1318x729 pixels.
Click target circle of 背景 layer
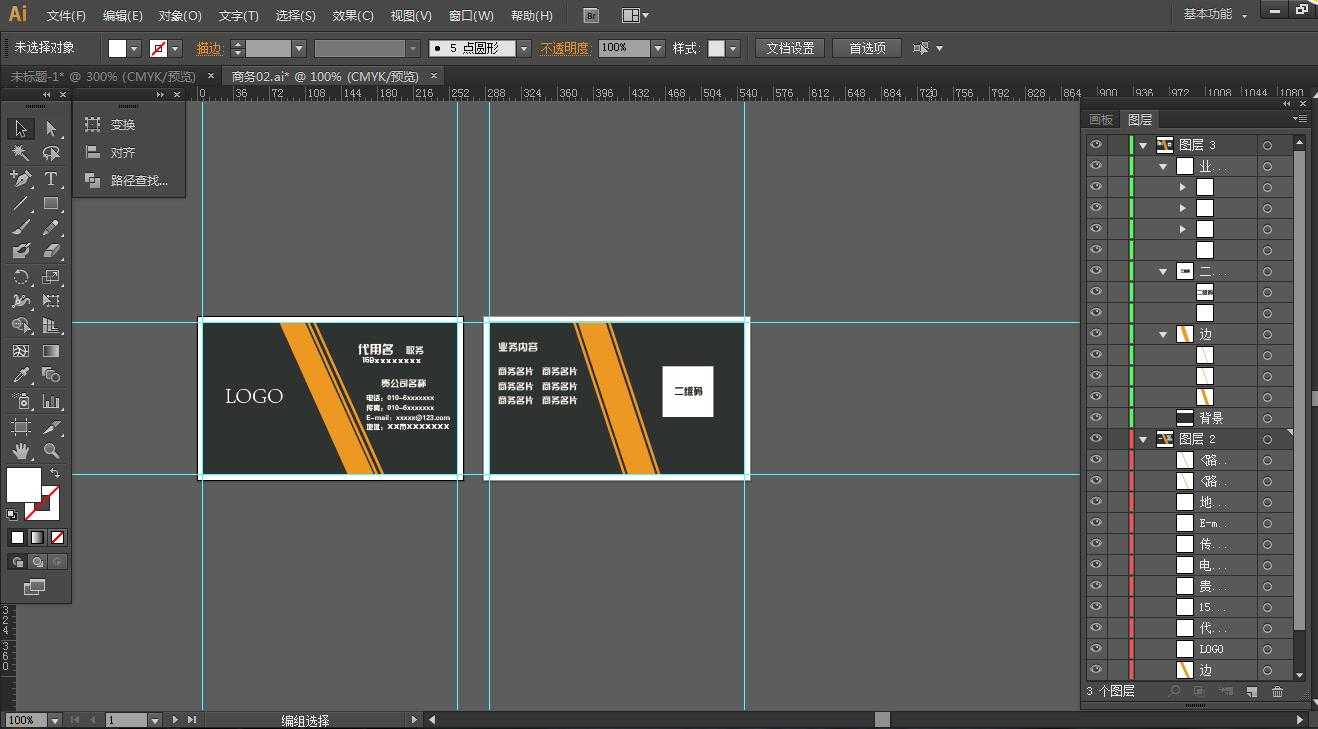(x=1267, y=418)
